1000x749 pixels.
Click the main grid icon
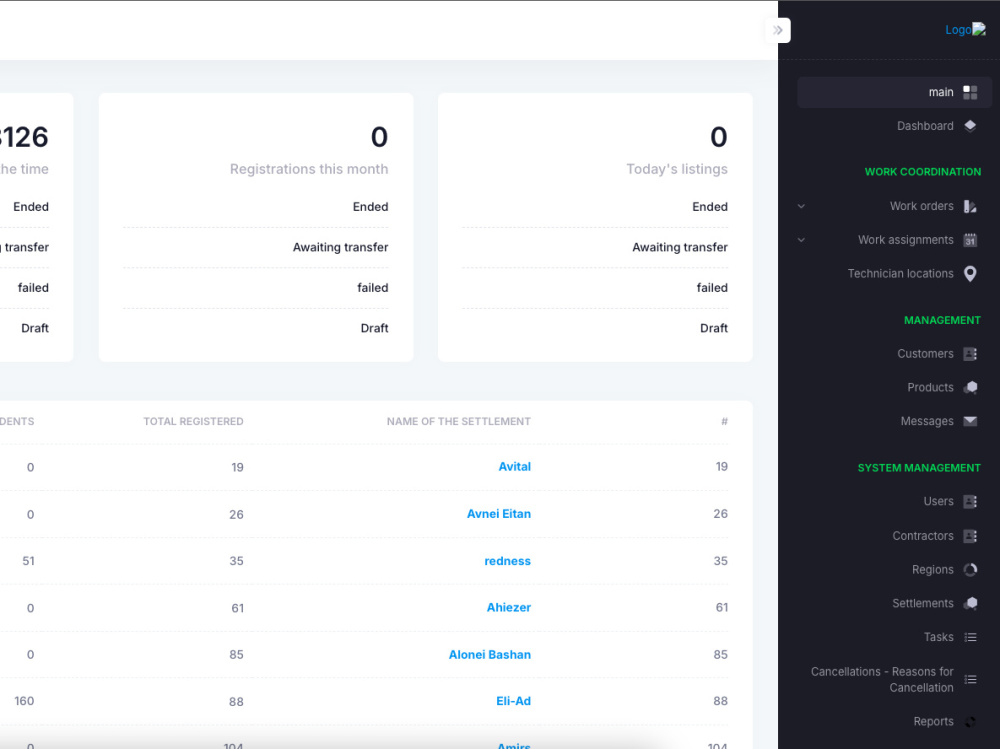970,93
